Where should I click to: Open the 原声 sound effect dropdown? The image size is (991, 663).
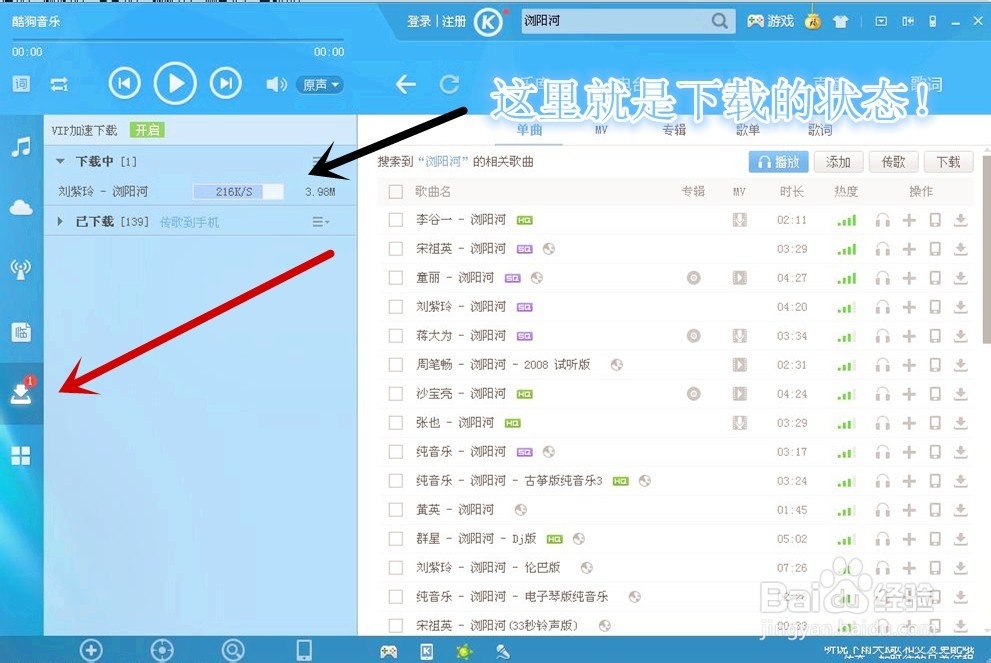tap(320, 85)
